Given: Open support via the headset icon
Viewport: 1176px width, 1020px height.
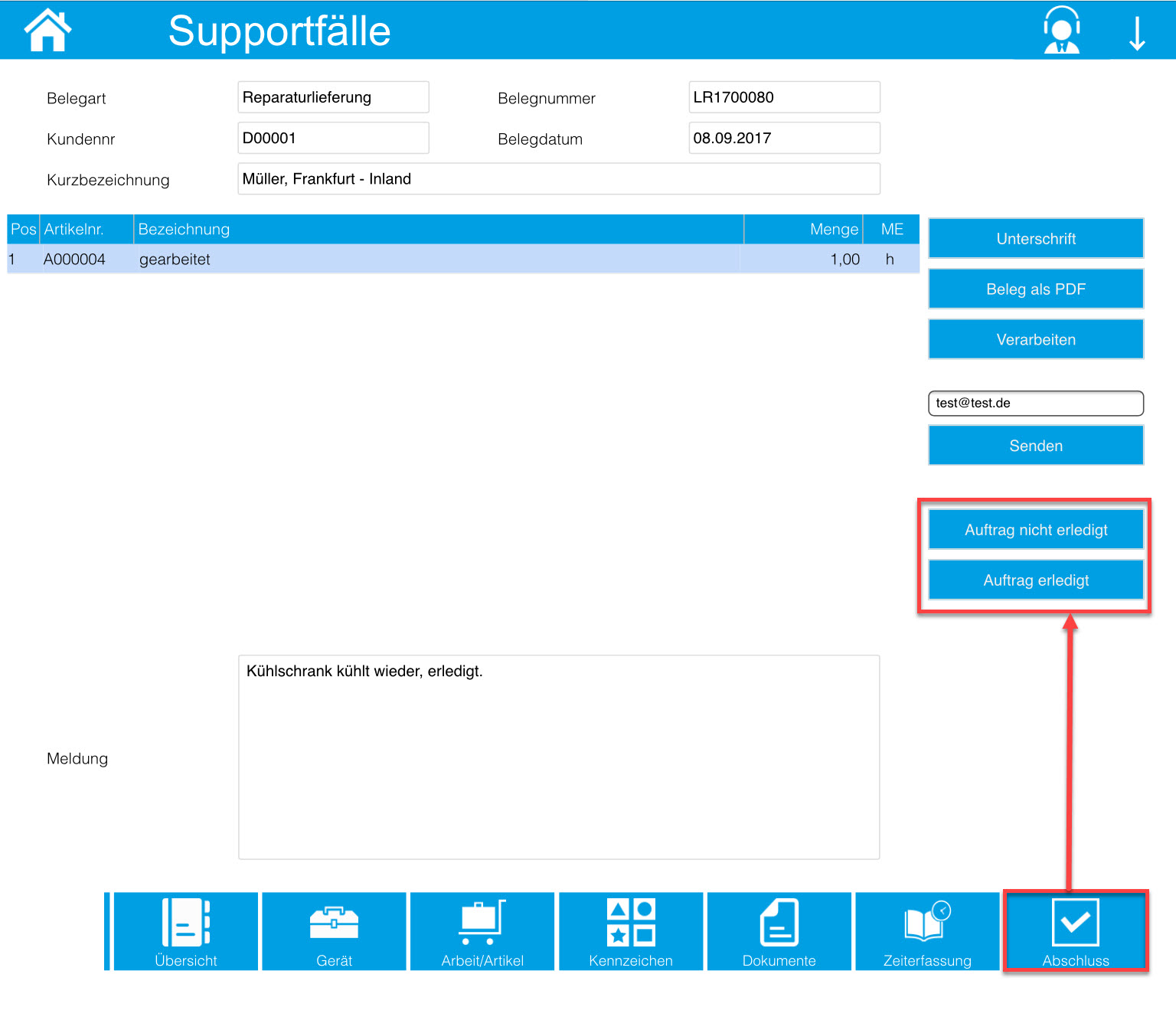Looking at the screenshot, I should [x=1061, y=31].
